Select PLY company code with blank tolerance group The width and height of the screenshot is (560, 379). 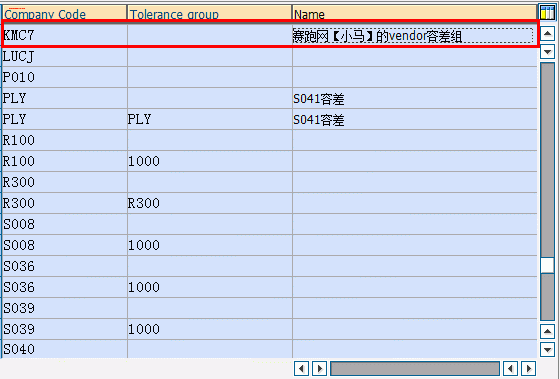click(x=64, y=98)
